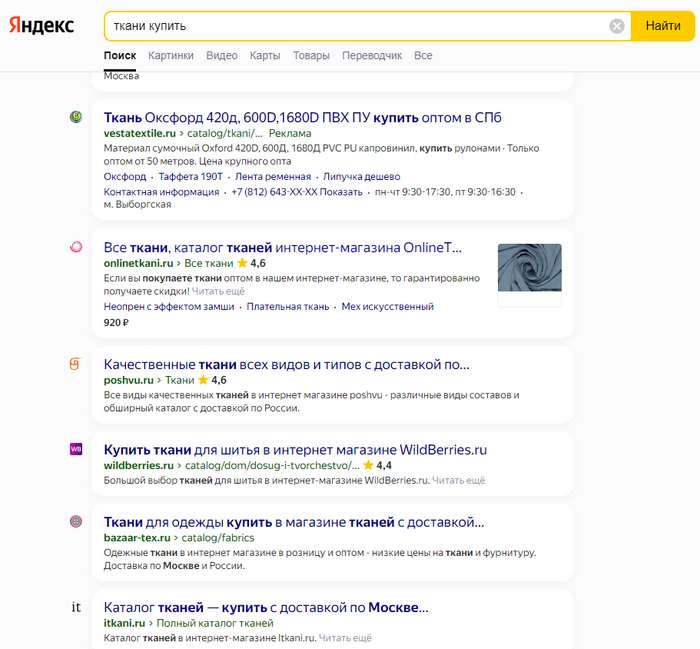This screenshot has width=700, height=649.
Task: Expand onlinetkani snippet with Читать ещё
Action: click(x=218, y=291)
